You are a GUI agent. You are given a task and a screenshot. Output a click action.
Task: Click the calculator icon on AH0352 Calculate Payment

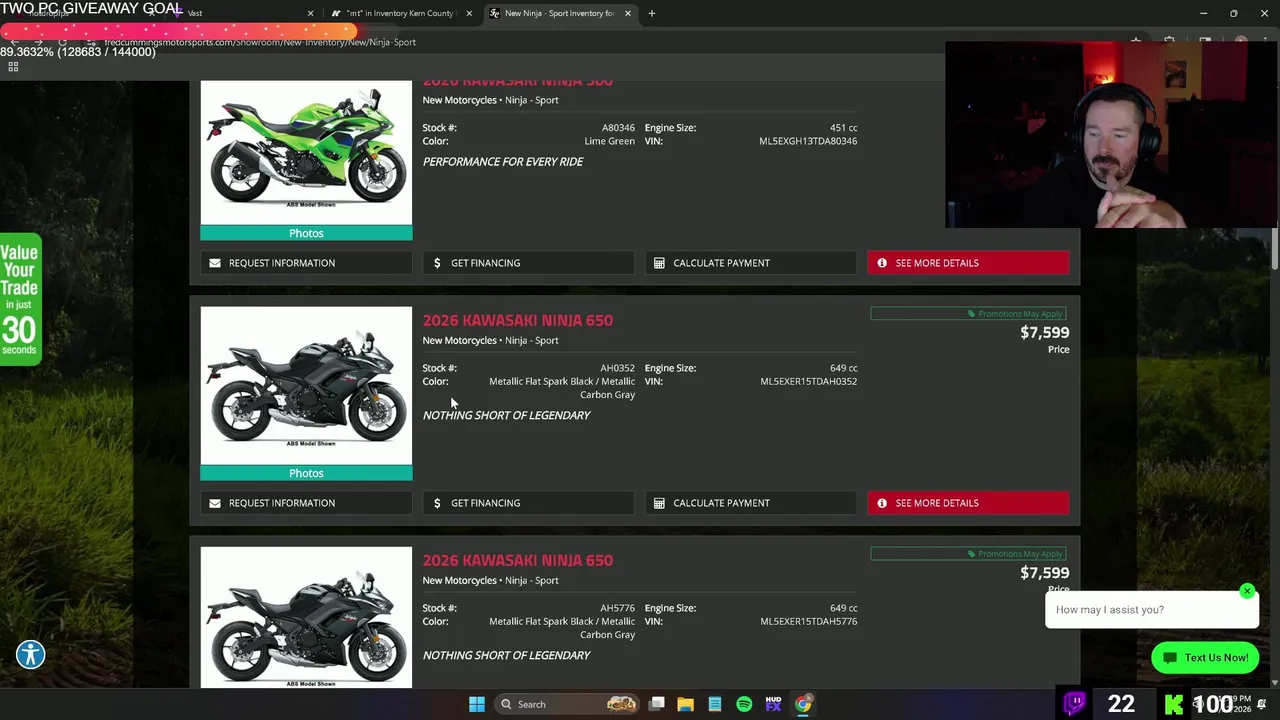659,503
